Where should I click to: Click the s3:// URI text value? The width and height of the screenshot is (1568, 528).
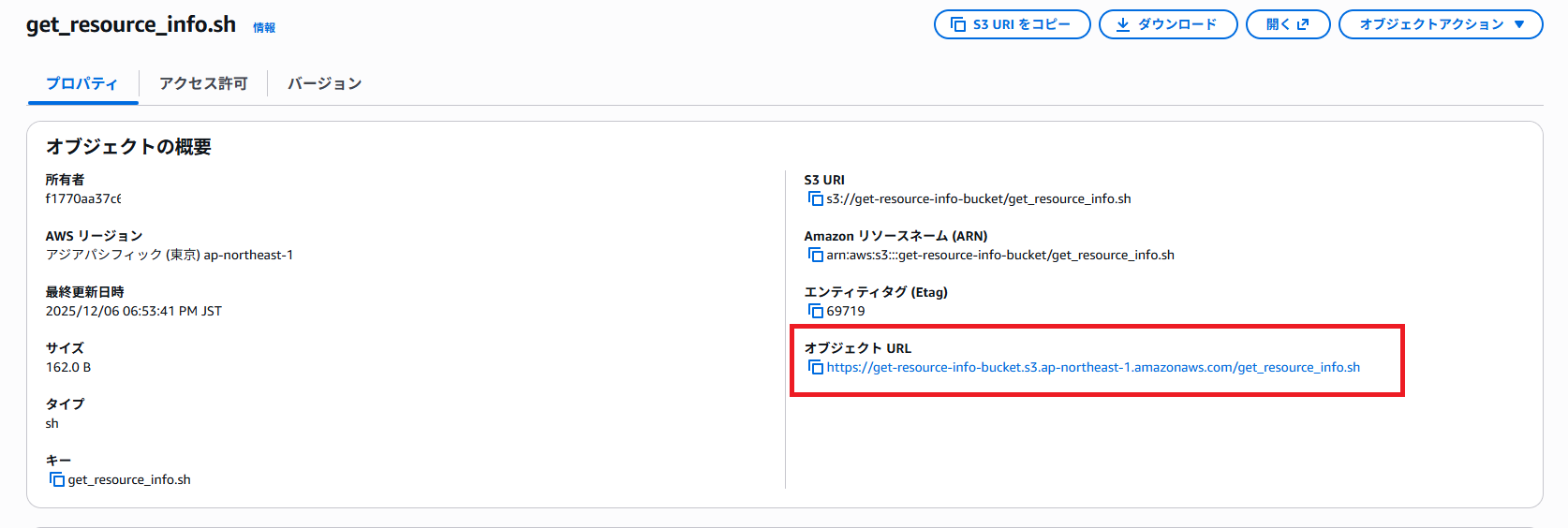[978, 198]
